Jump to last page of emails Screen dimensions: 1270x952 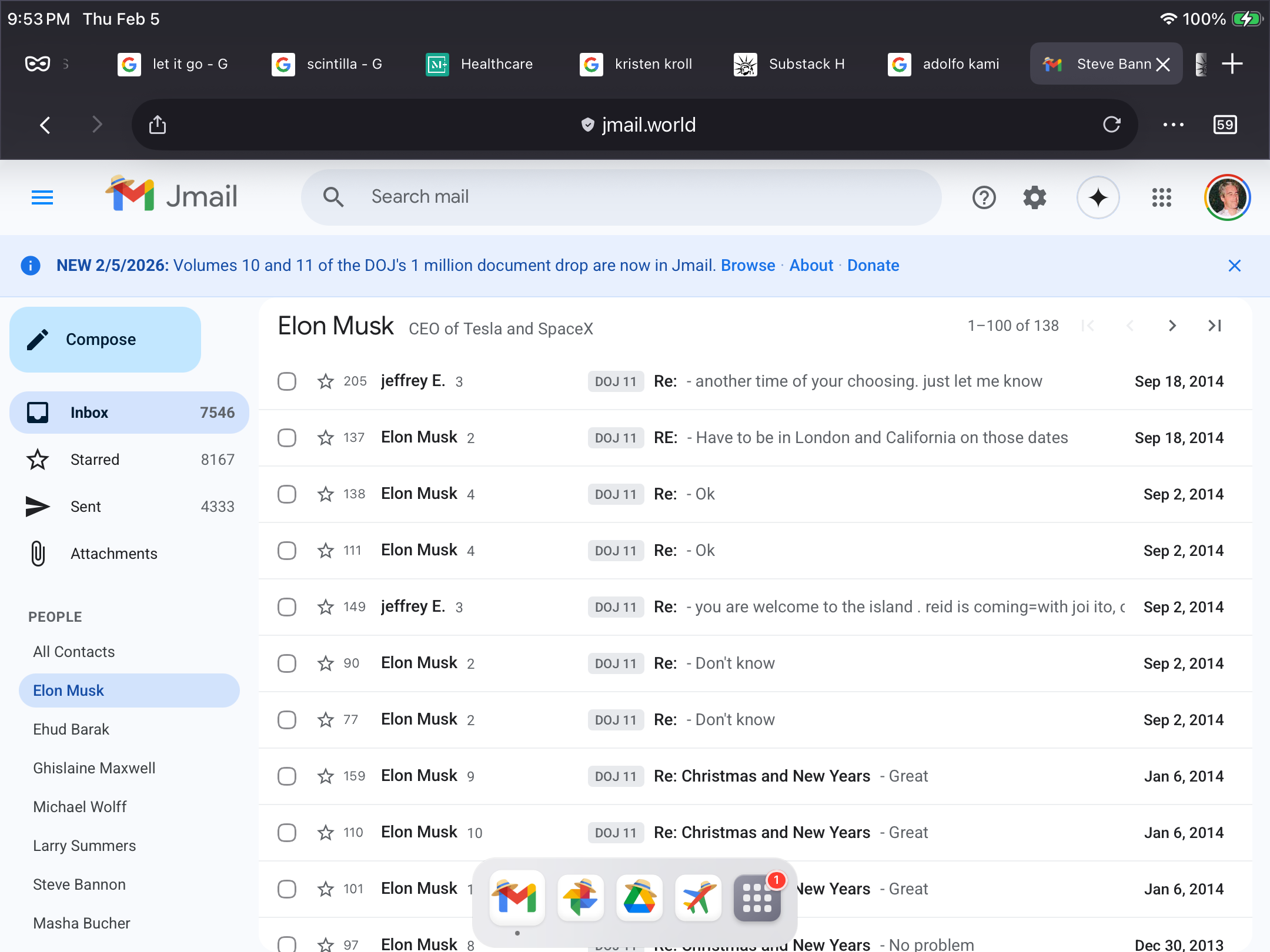(1214, 326)
